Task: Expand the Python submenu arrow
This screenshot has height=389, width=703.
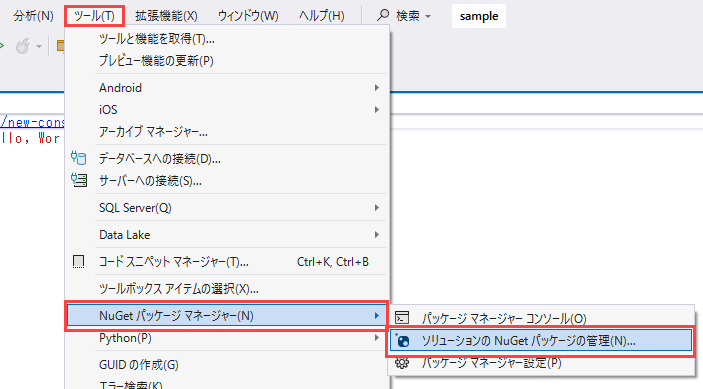Action: (x=377, y=338)
